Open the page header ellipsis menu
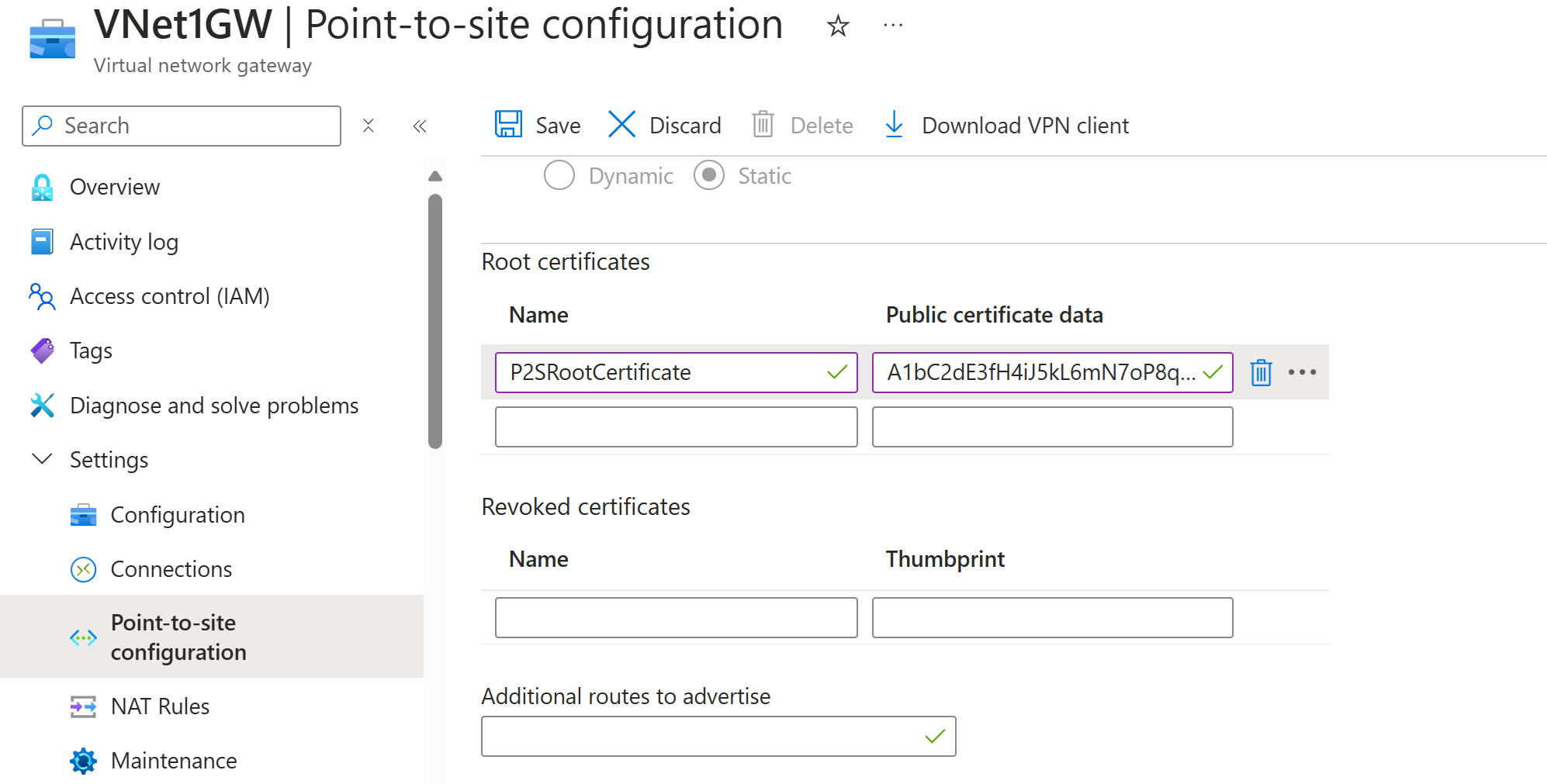 (x=893, y=26)
